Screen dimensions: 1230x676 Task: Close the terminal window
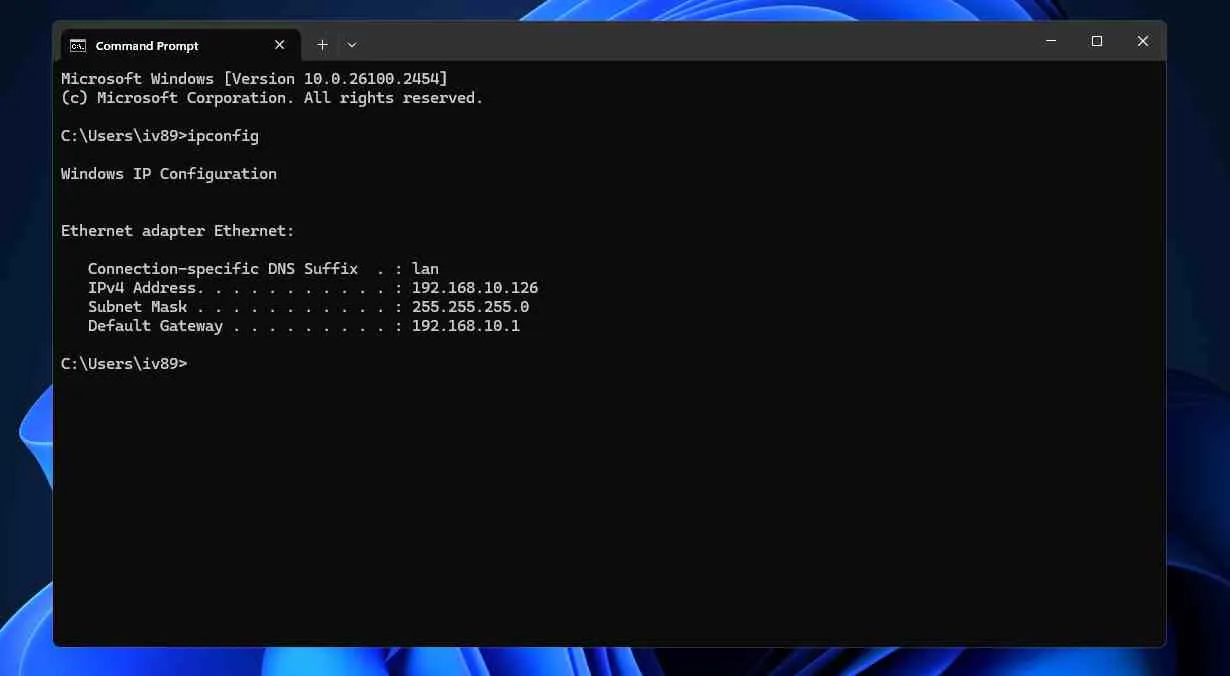click(1142, 41)
